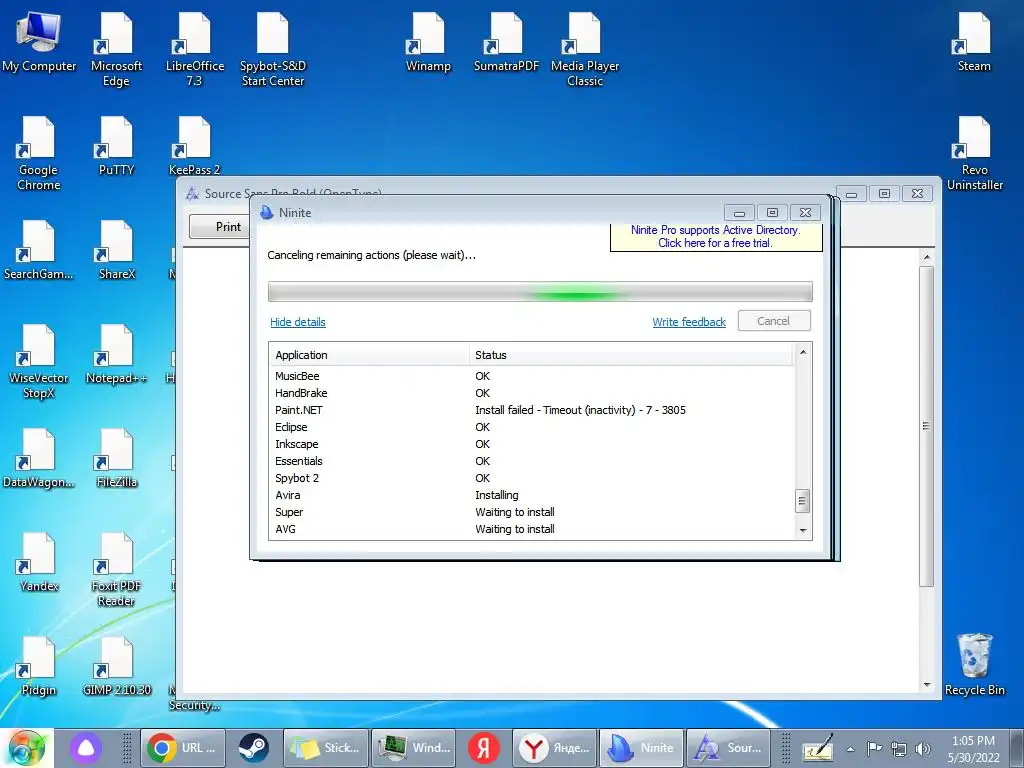
Task: Click the Ninite installation progress bar
Action: click(x=540, y=291)
